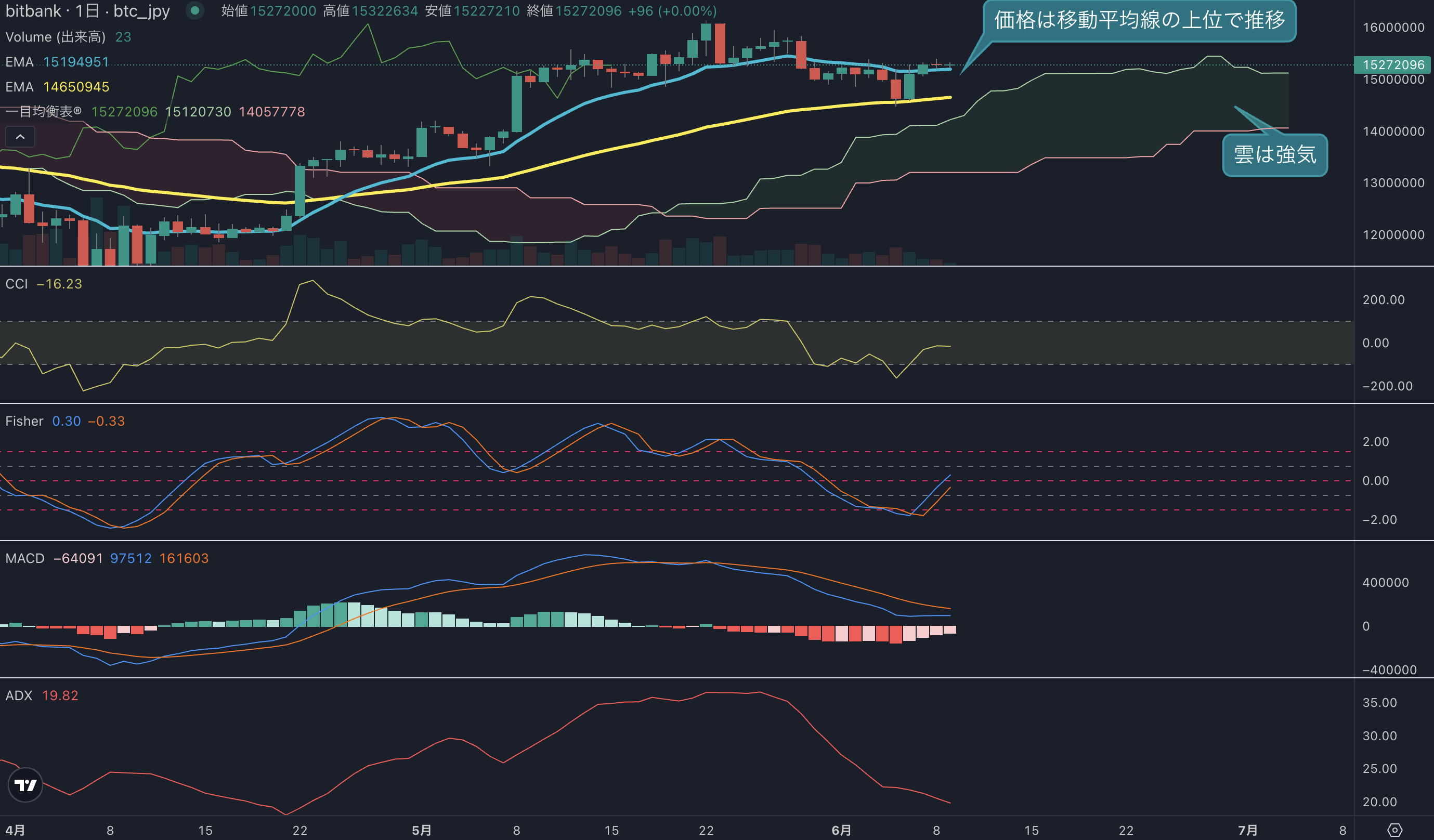Click the 5月 label on the time axis

click(x=421, y=830)
